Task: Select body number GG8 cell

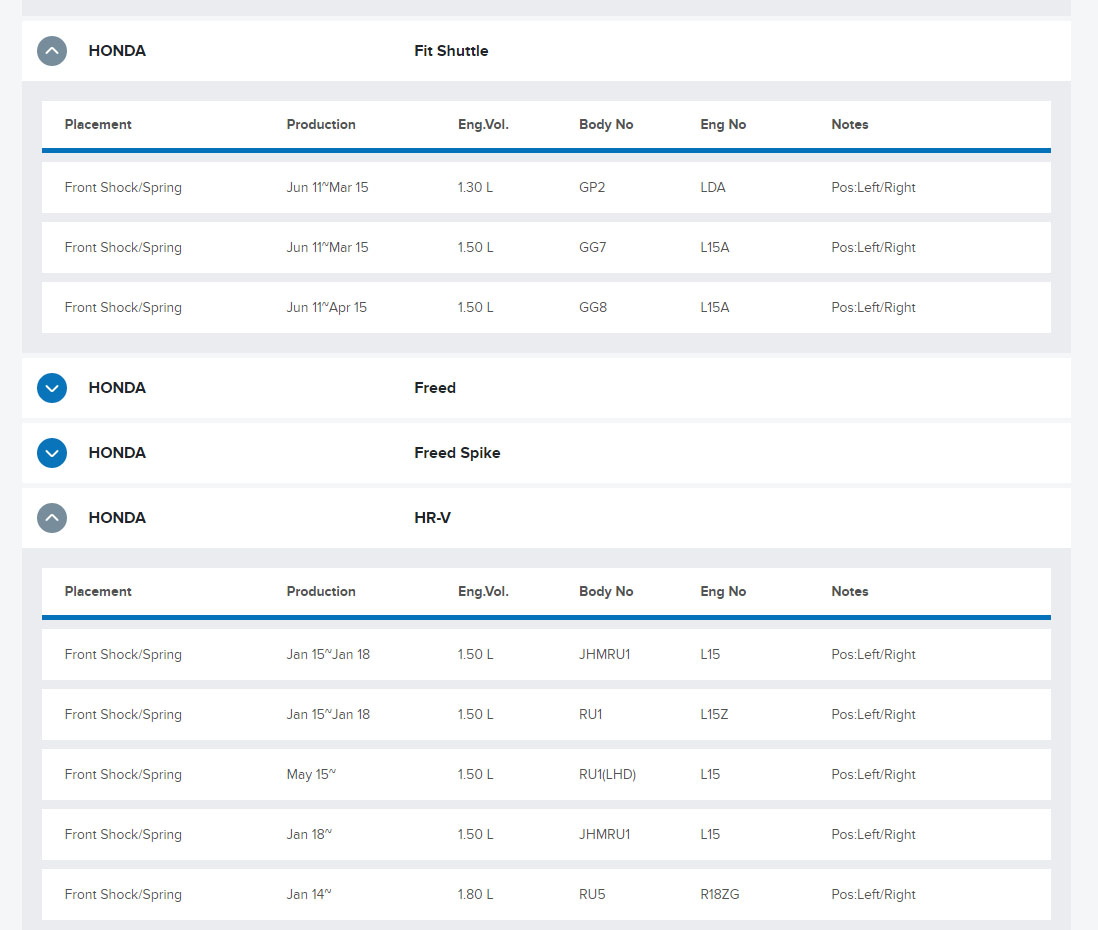Action: pos(592,308)
